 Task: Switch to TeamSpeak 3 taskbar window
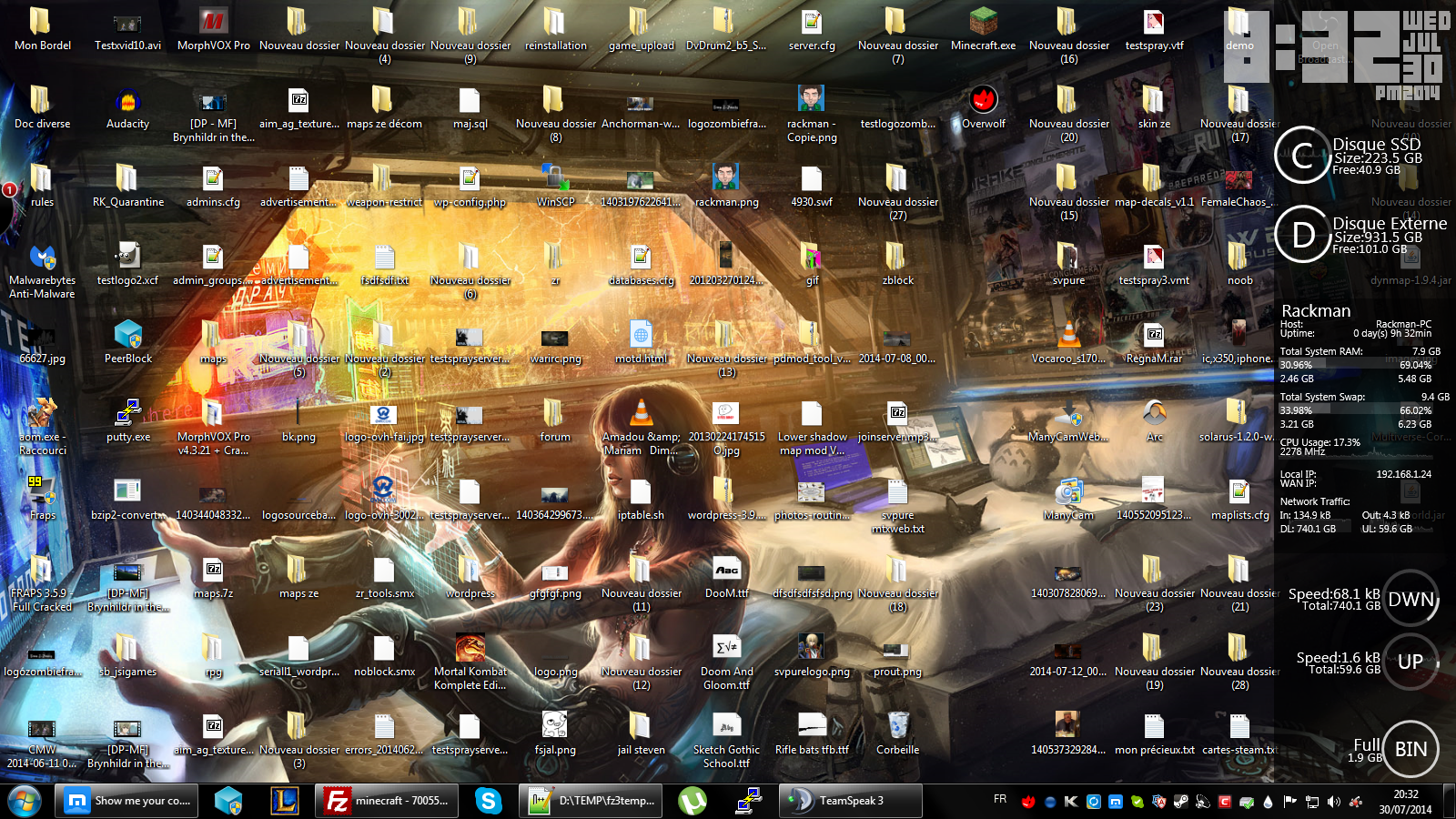[851, 801]
